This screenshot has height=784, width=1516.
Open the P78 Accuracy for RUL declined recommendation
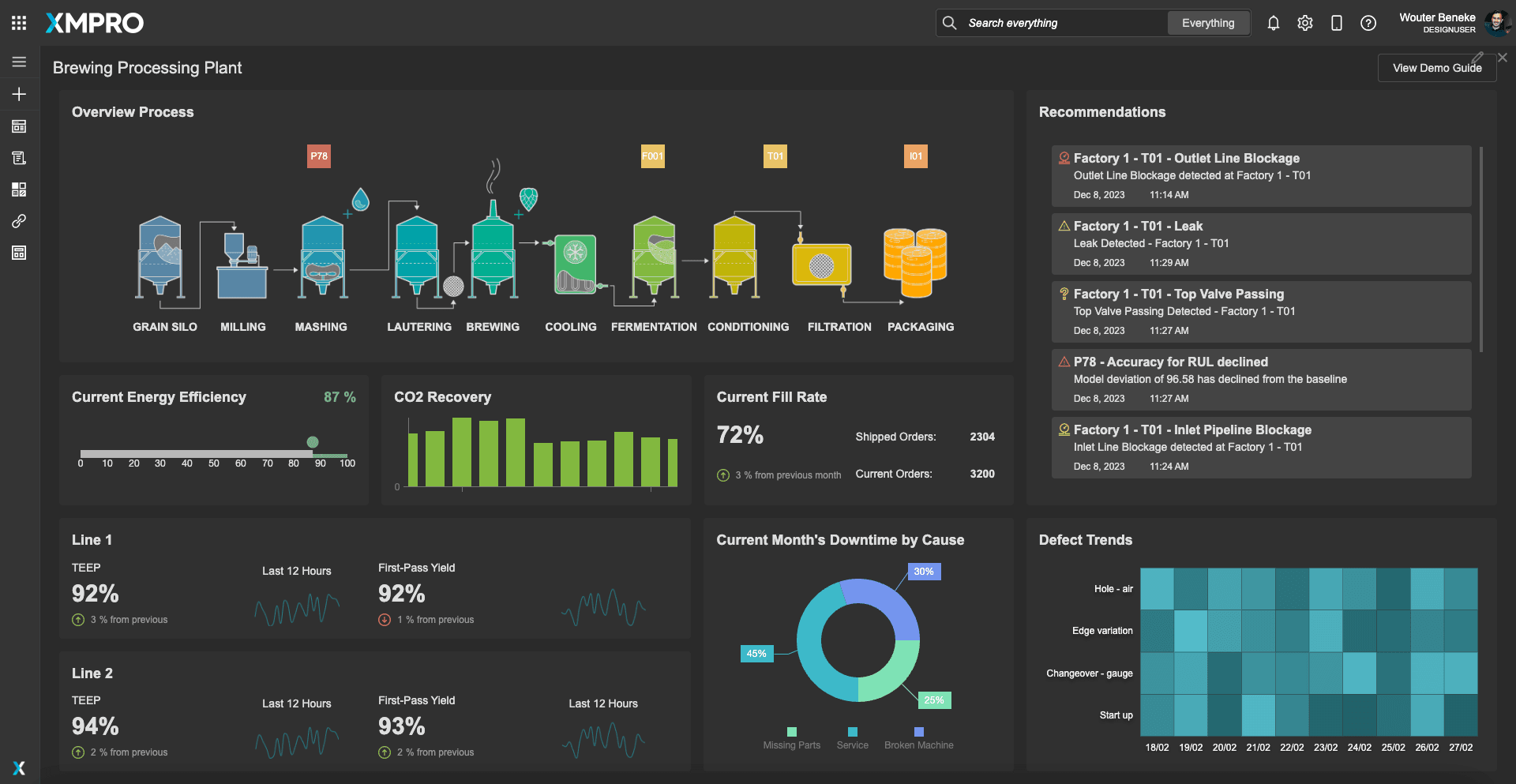click(1261, 379)
